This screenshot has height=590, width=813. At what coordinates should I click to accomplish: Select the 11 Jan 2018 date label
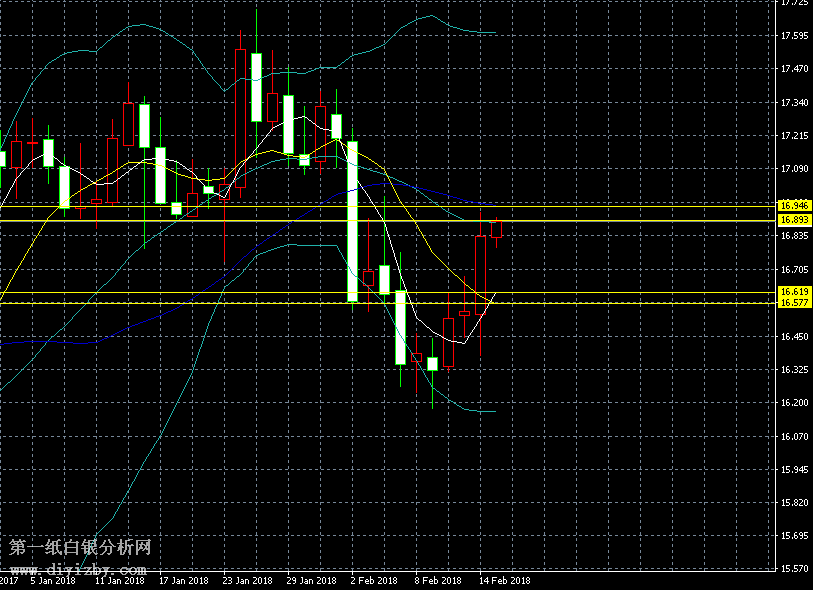tap(119, 579)
